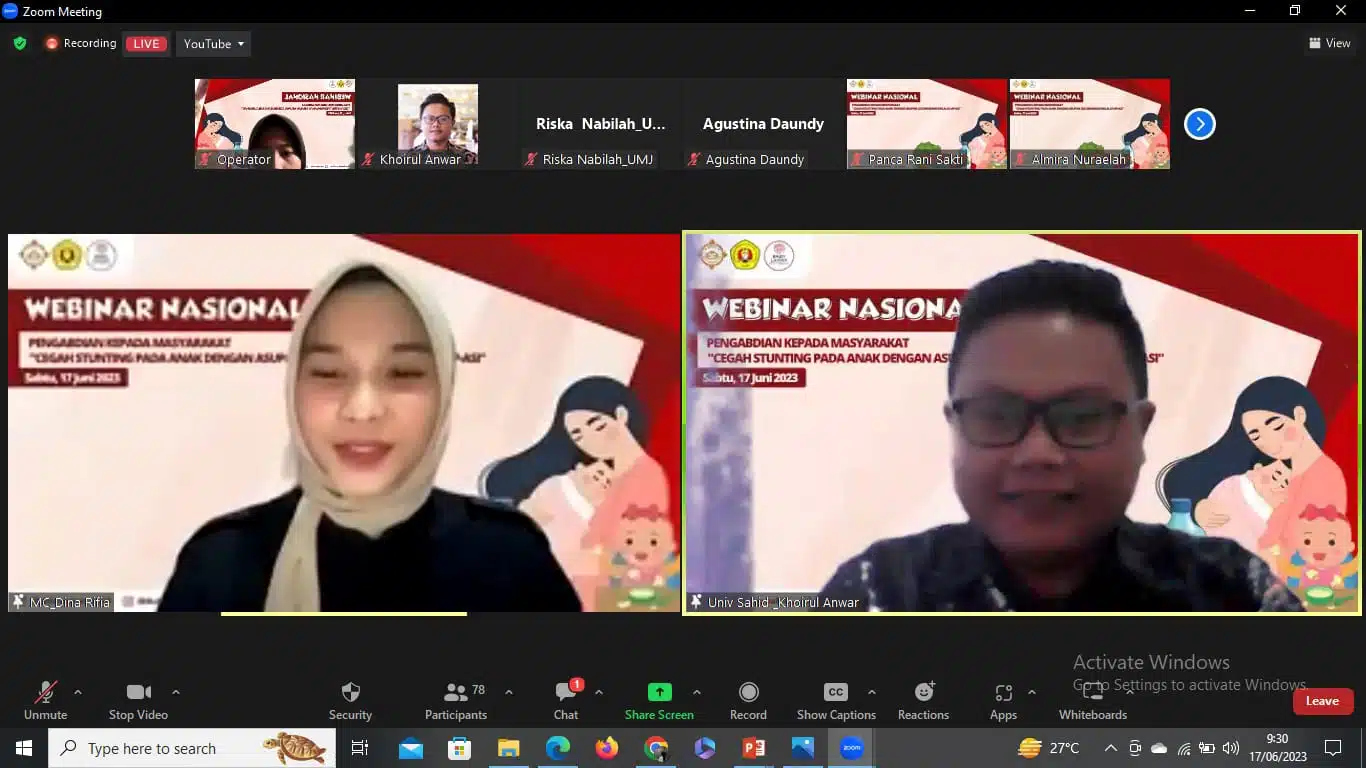Open network settings in system tray
Screen dimensions: 1366x768
click(1184, 748)
